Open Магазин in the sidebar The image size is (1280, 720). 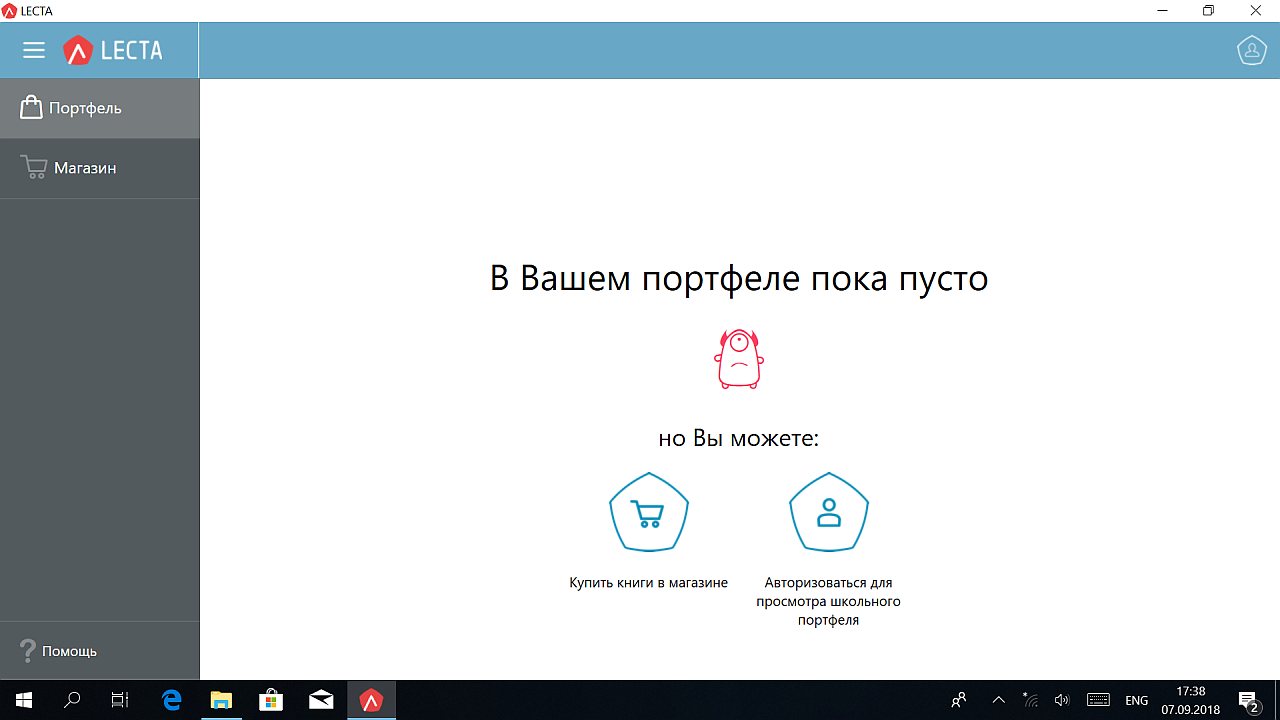(100, 168)
